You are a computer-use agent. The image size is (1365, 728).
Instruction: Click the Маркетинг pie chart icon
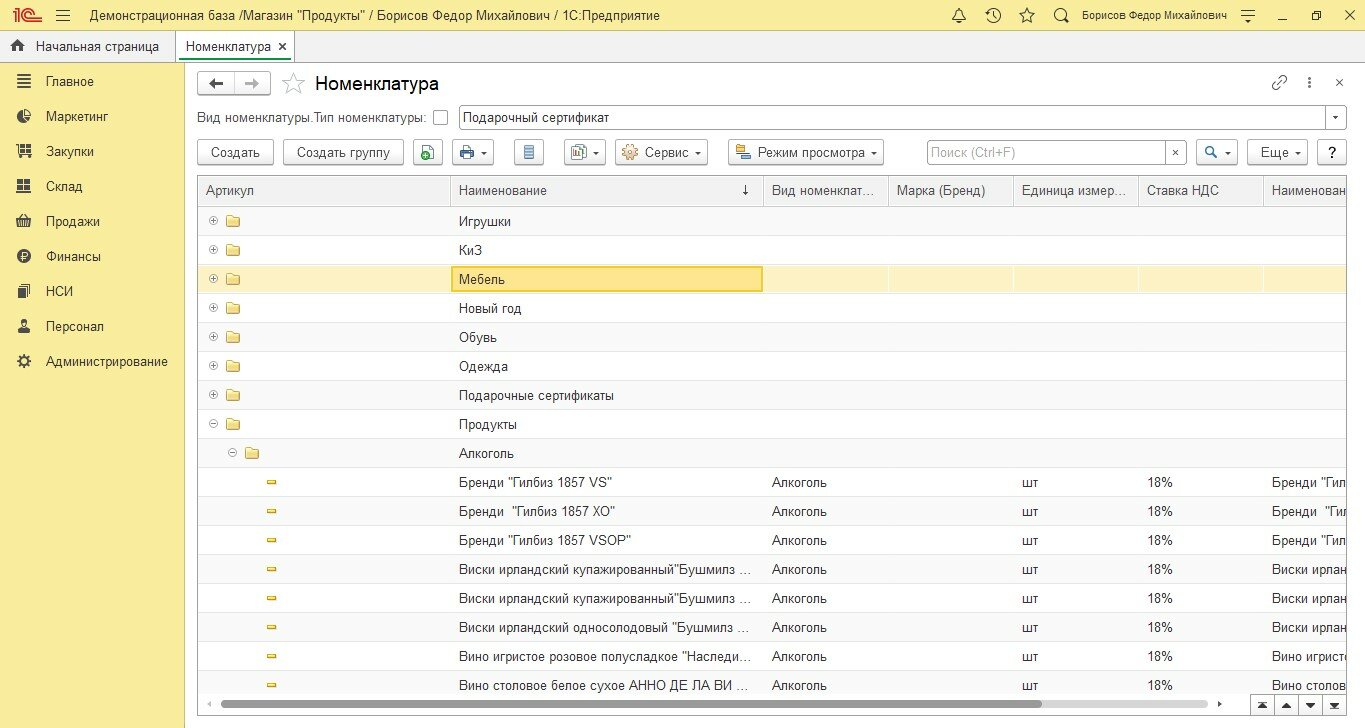coord(25,116)
